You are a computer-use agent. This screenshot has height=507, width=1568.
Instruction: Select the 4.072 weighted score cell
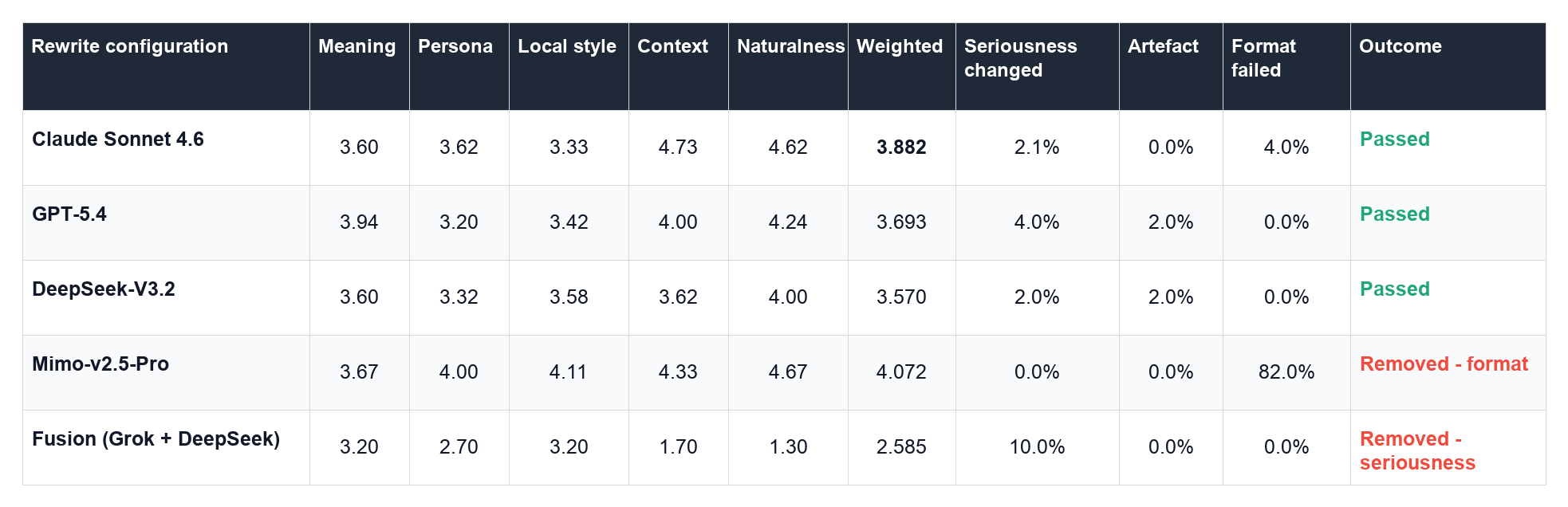click(x=901, y=372)
